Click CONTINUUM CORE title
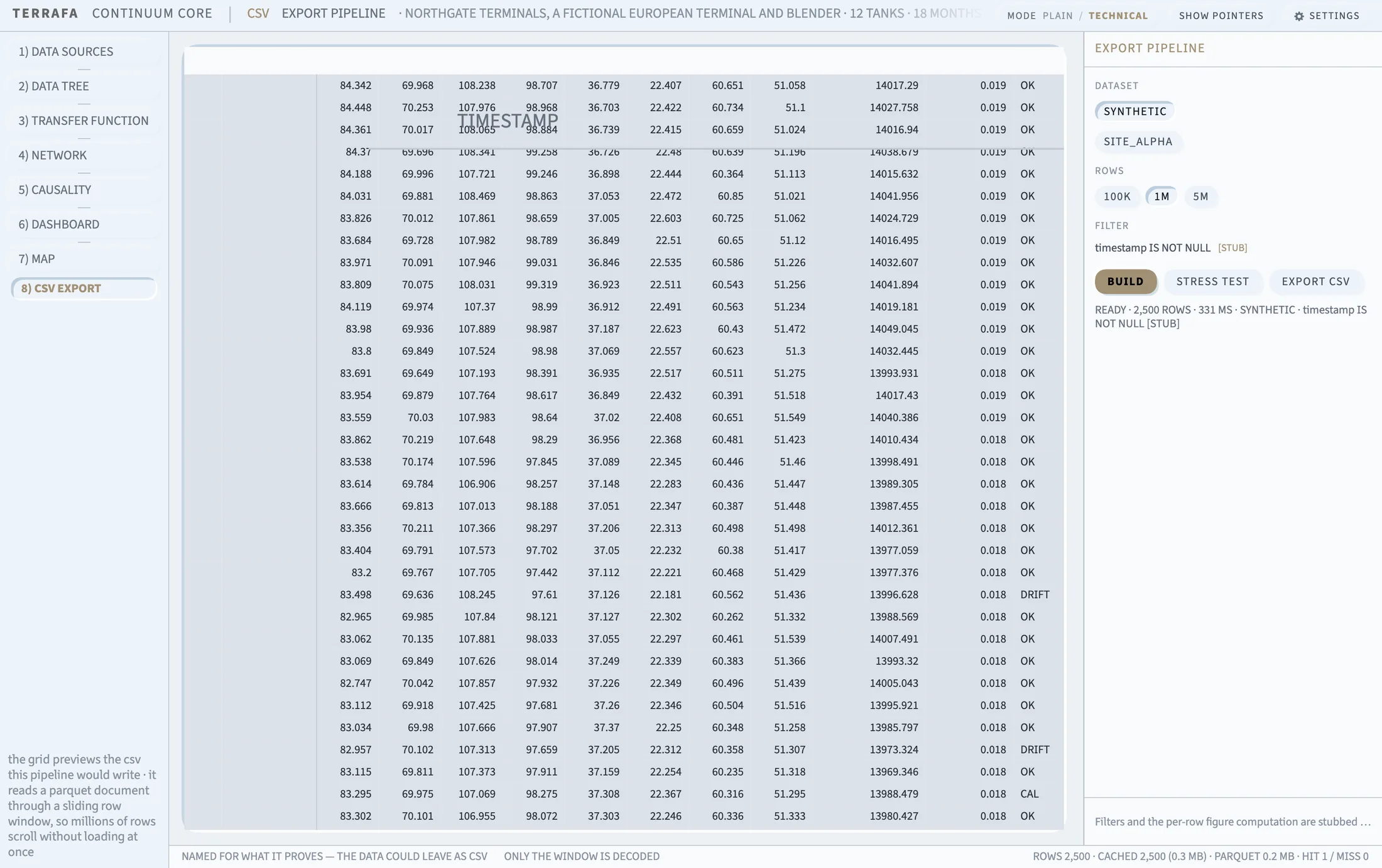The image size is (1382, 868). (x=152, y=13)
